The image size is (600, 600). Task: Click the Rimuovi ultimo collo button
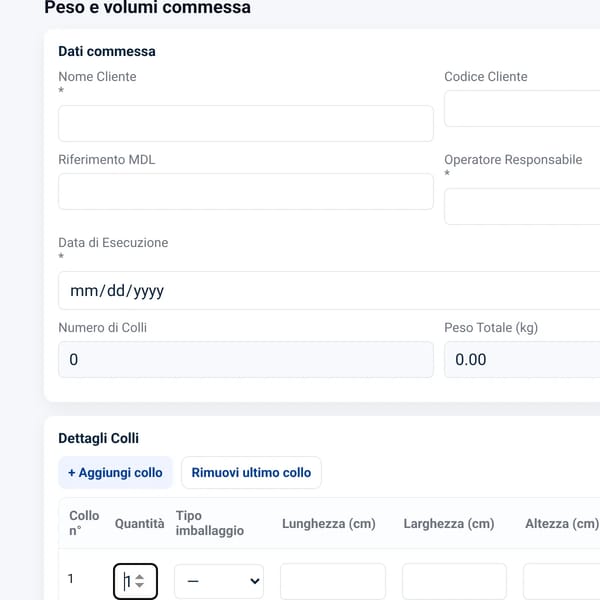(251, 473)
